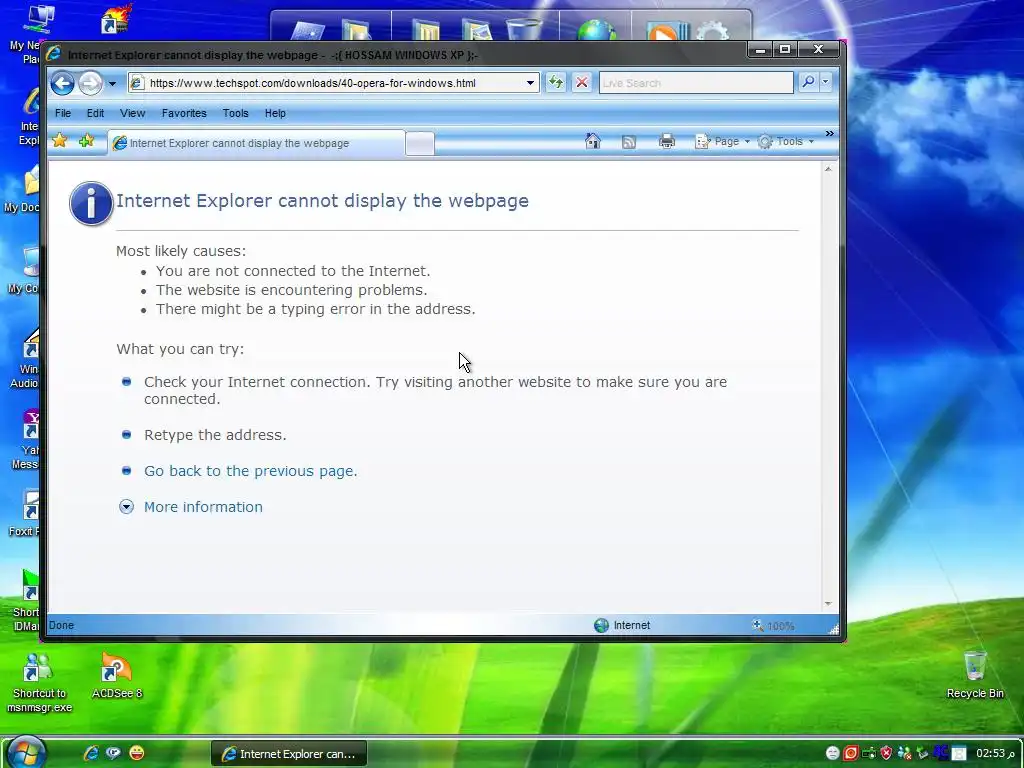Click the Forward arrow navigation button
This screenshot has height=768, width=1024.
90,83
